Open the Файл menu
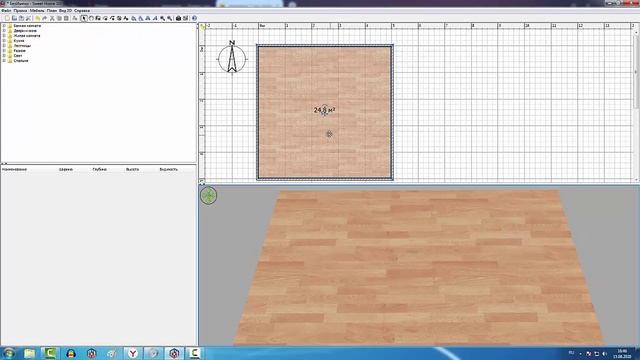Screen dimensions: 640x360 click(x=6, y=11)
